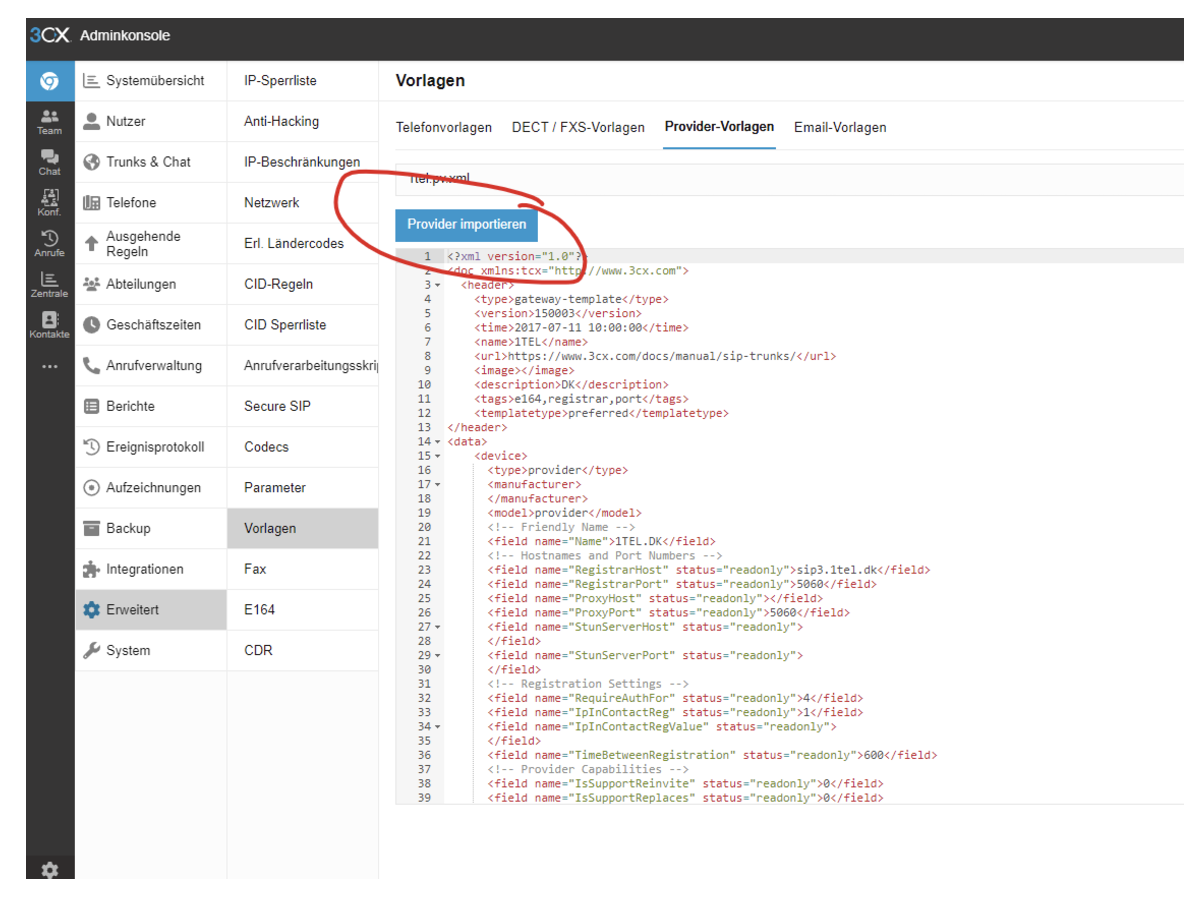
Task: Select Erweitert menu entry
Action: 151,609
